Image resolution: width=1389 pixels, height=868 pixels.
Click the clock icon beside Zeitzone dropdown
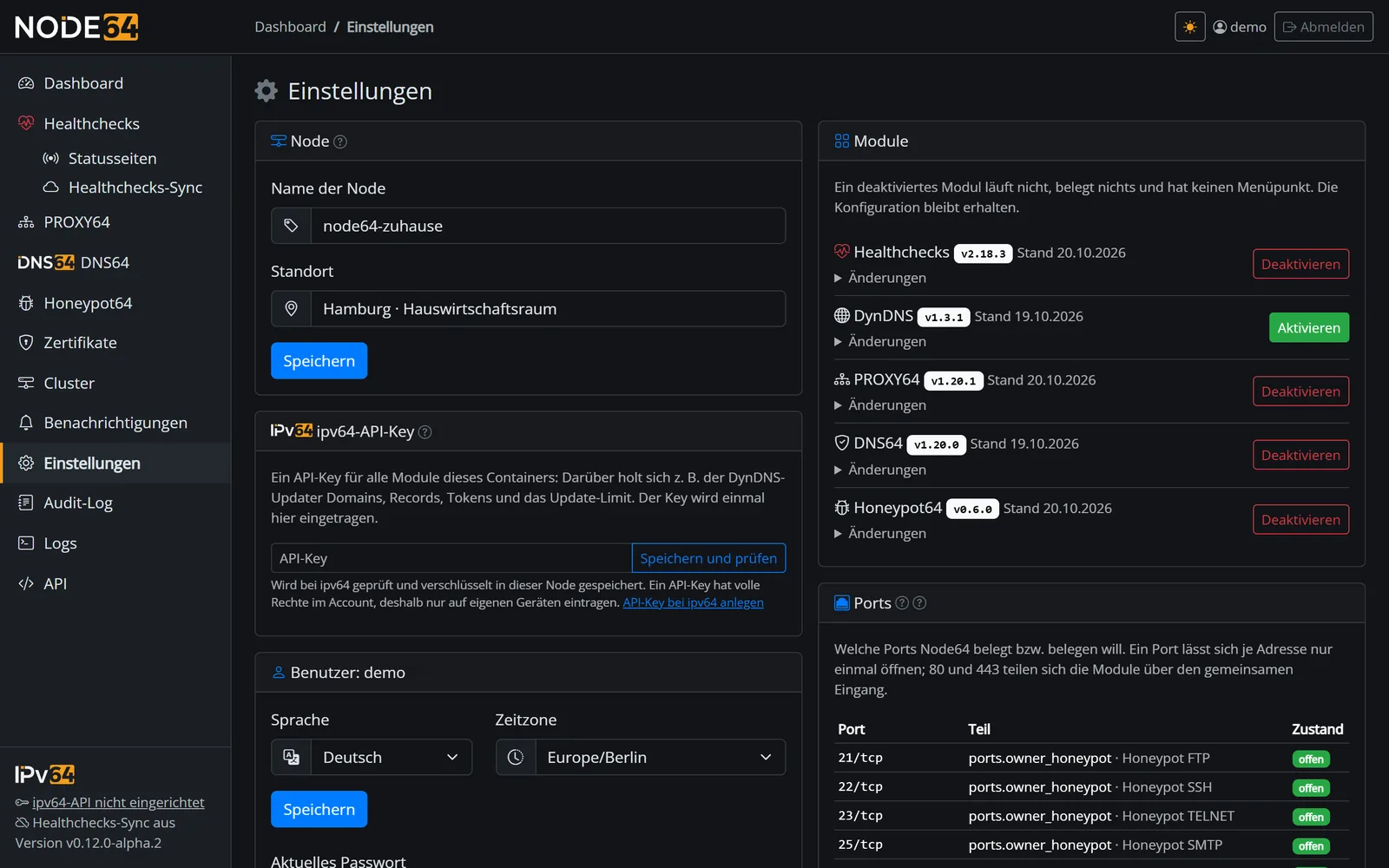(x=516, y=757)
